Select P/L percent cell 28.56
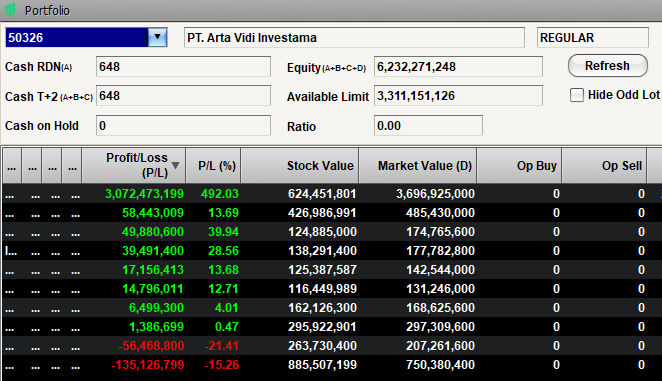662x381 pixels. 223,251
